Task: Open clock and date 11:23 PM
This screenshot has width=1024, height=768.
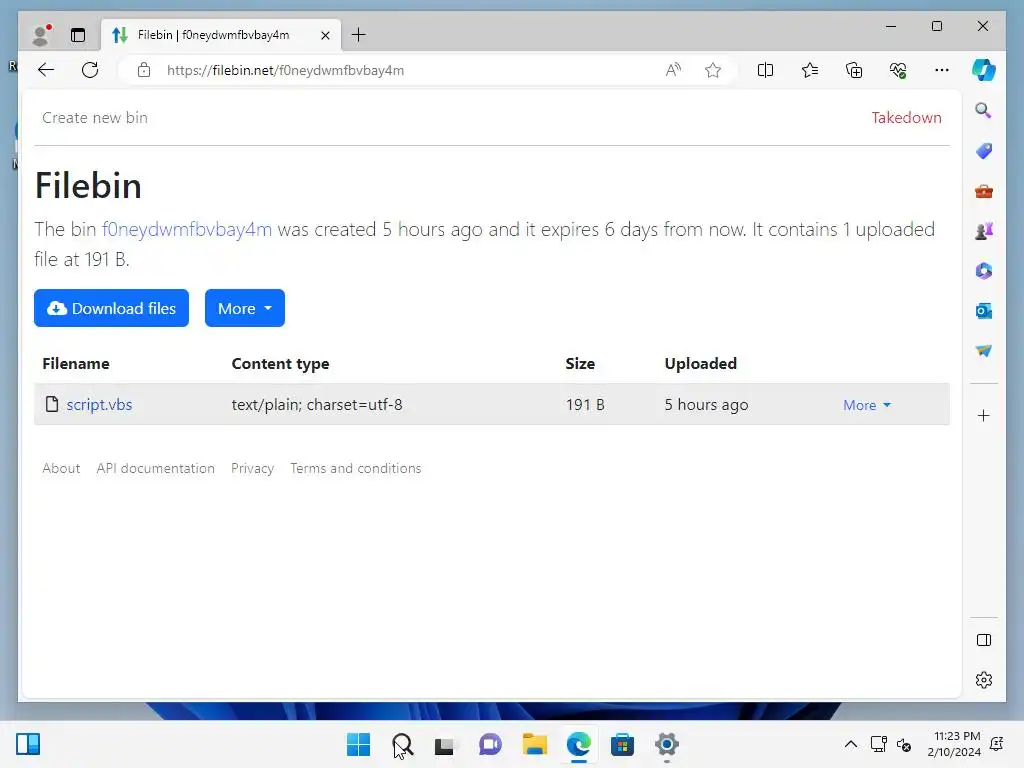Action: tap(954, 744)
